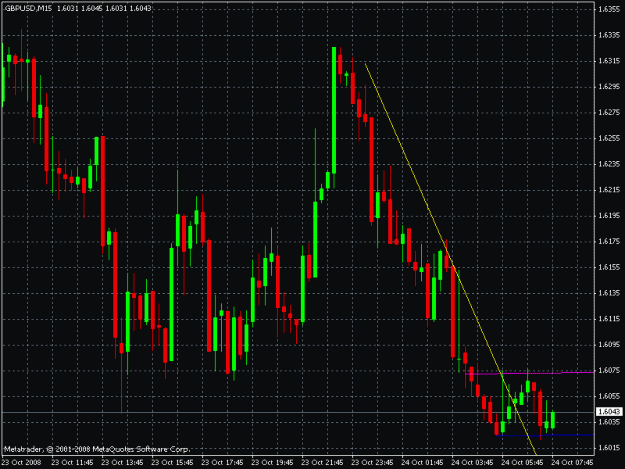625x469 pixels.
Task: Click the 1.6355 price axis label
Action: [609, 10]
